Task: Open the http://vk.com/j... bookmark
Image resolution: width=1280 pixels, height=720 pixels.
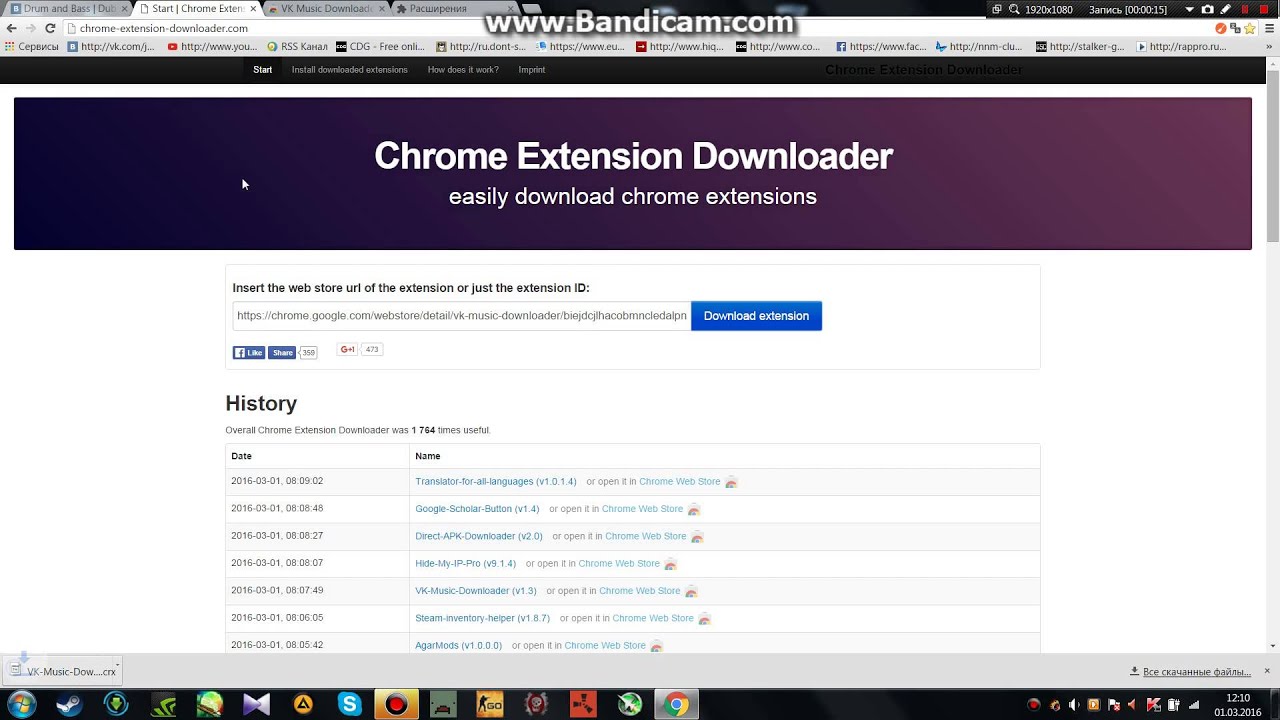Action: tap(111, 46)
